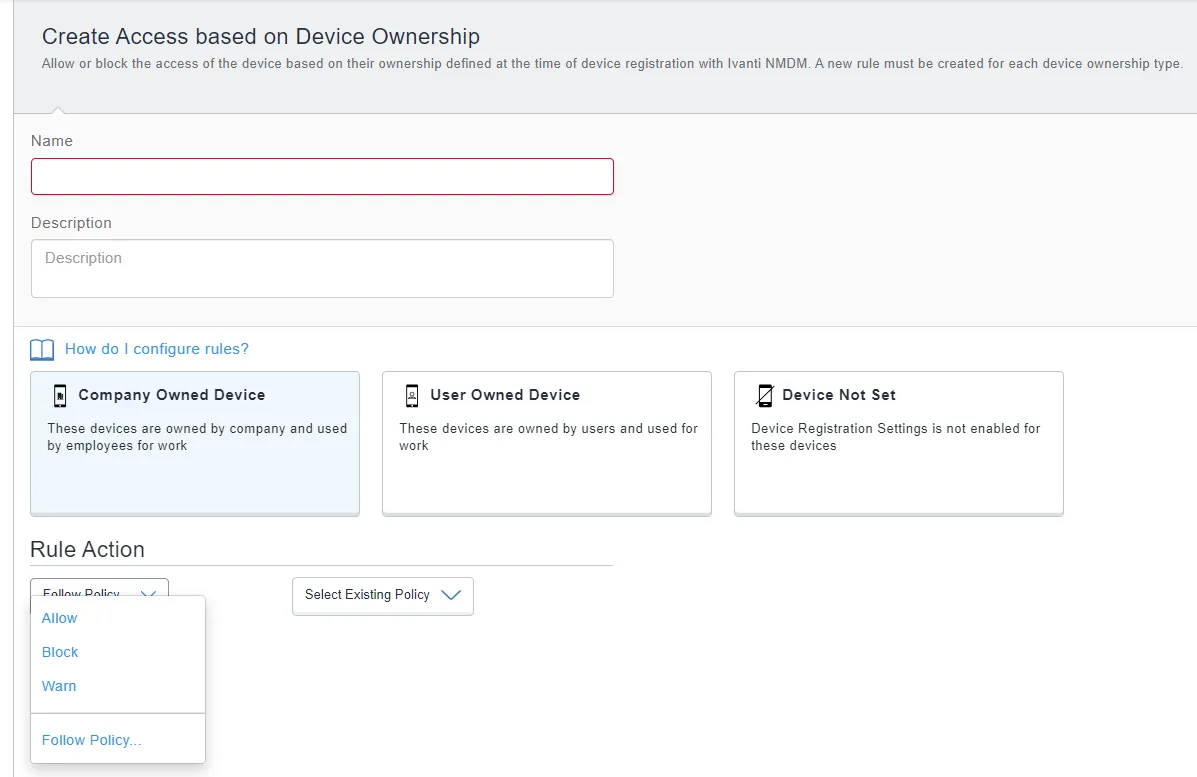Click the Device Not Set crossed-phone icon

point(764,395)
